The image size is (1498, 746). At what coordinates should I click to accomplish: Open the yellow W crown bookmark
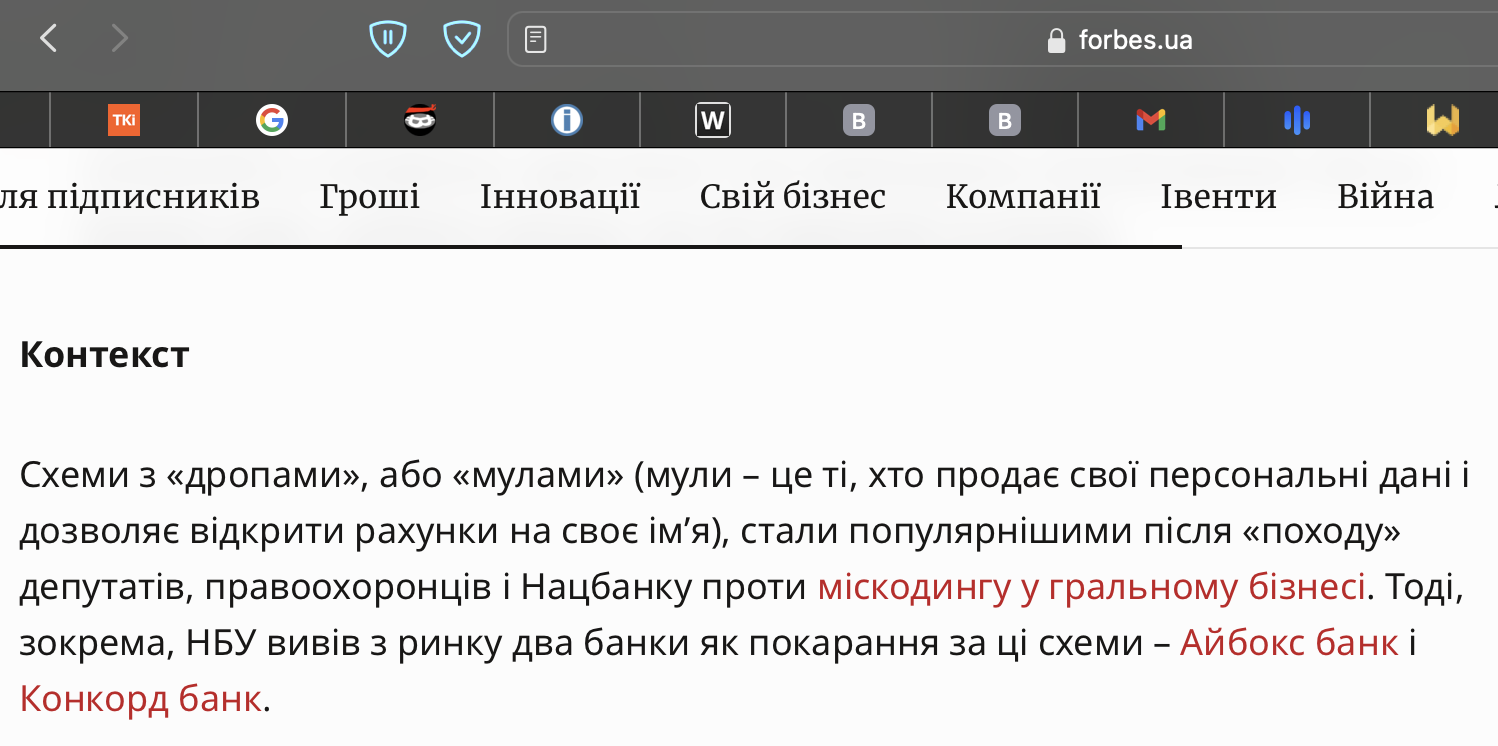(x=1443, y=121)
